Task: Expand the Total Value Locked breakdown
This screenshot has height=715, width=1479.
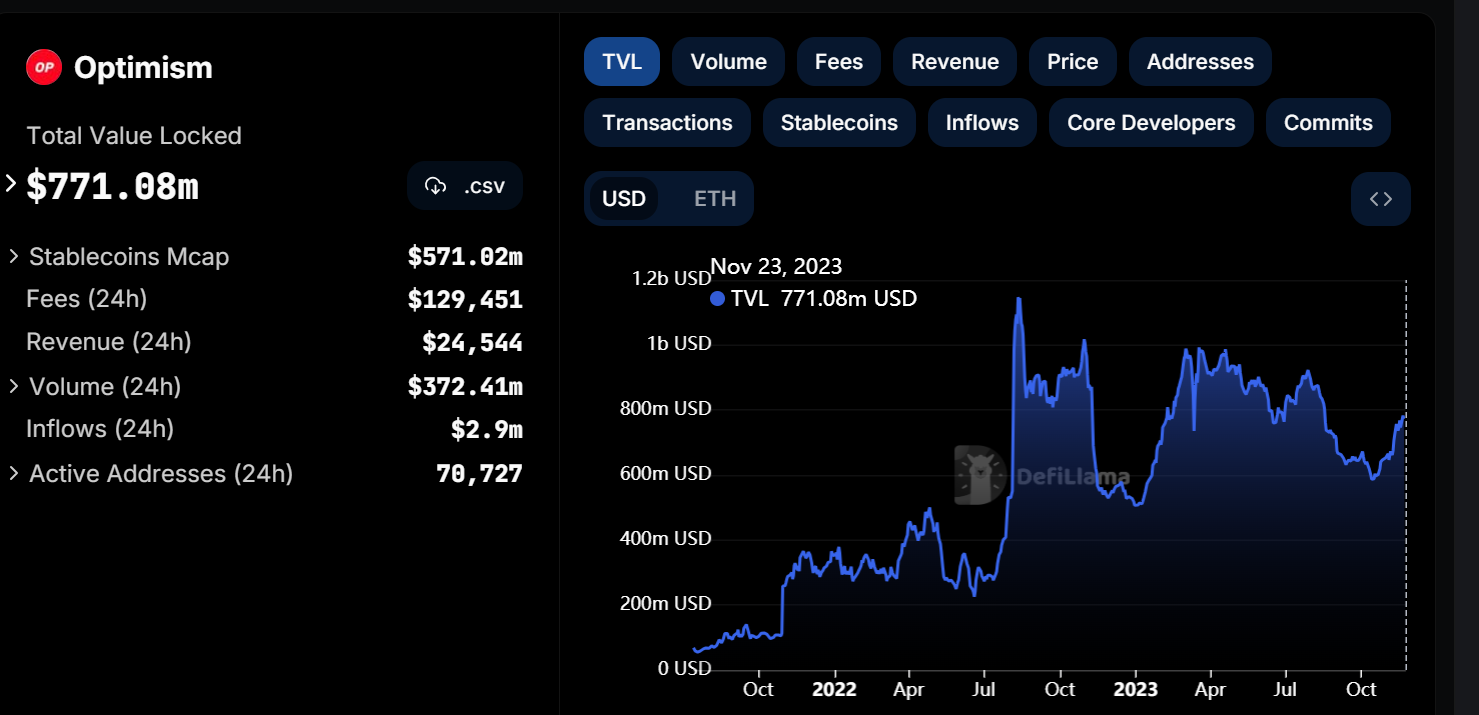Action: click(11, 184)
